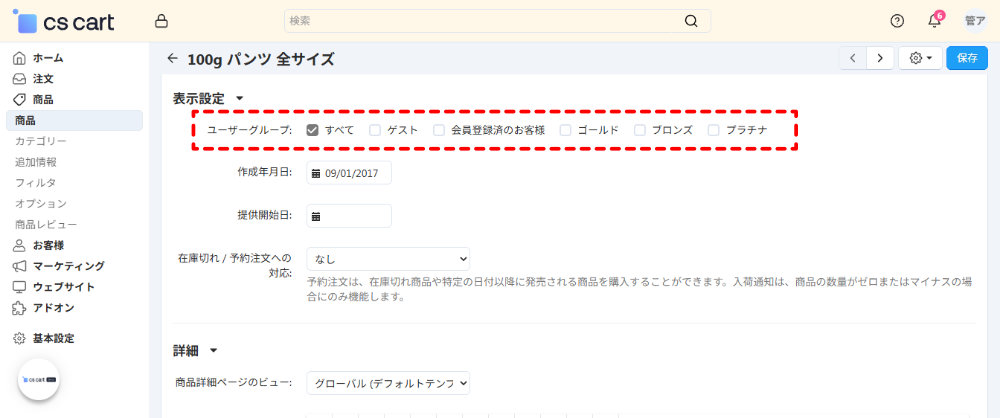Go to next product with right chevron
The image size is (1000, 418).
click(880, 58)
